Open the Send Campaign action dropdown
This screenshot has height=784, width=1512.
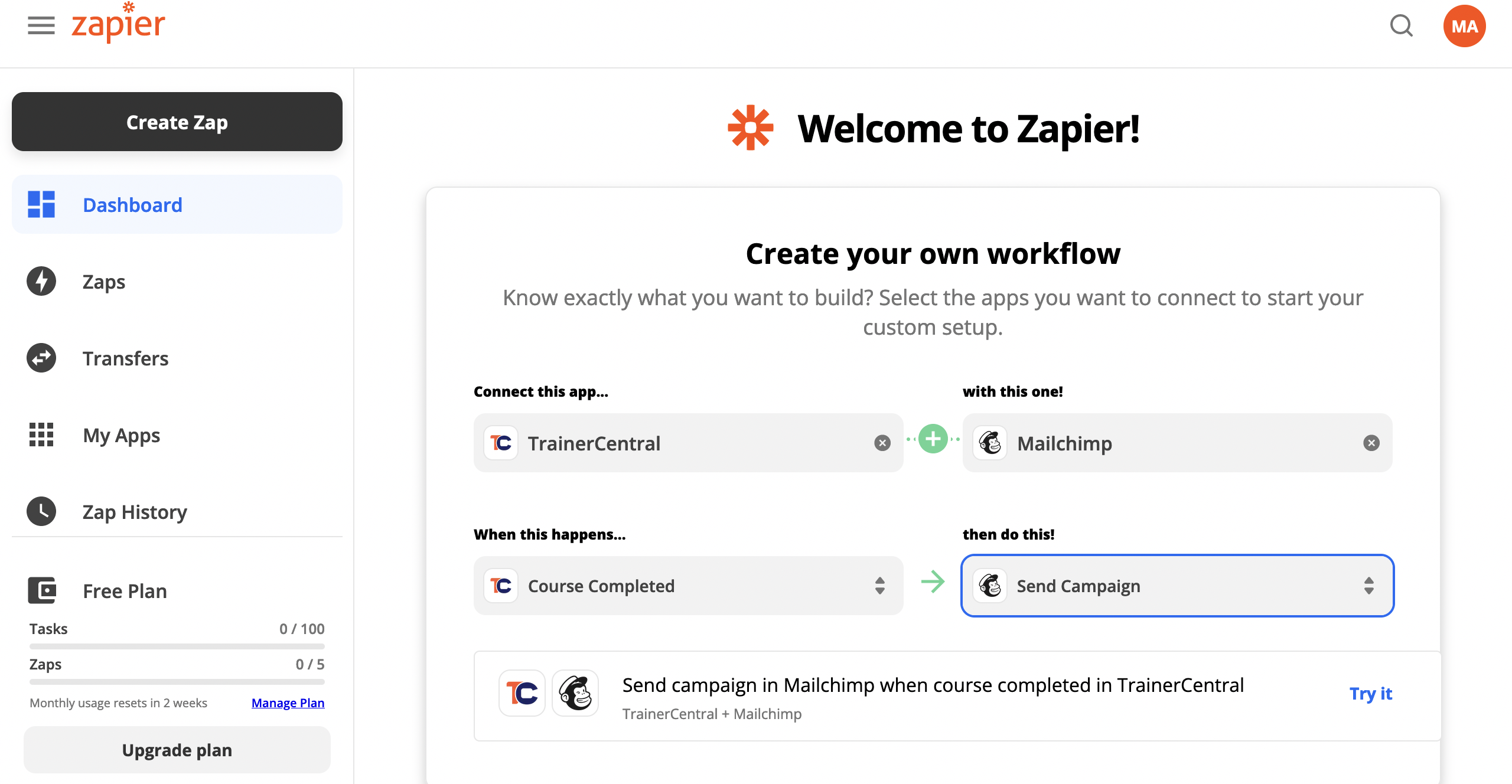tap(1369, 586)
